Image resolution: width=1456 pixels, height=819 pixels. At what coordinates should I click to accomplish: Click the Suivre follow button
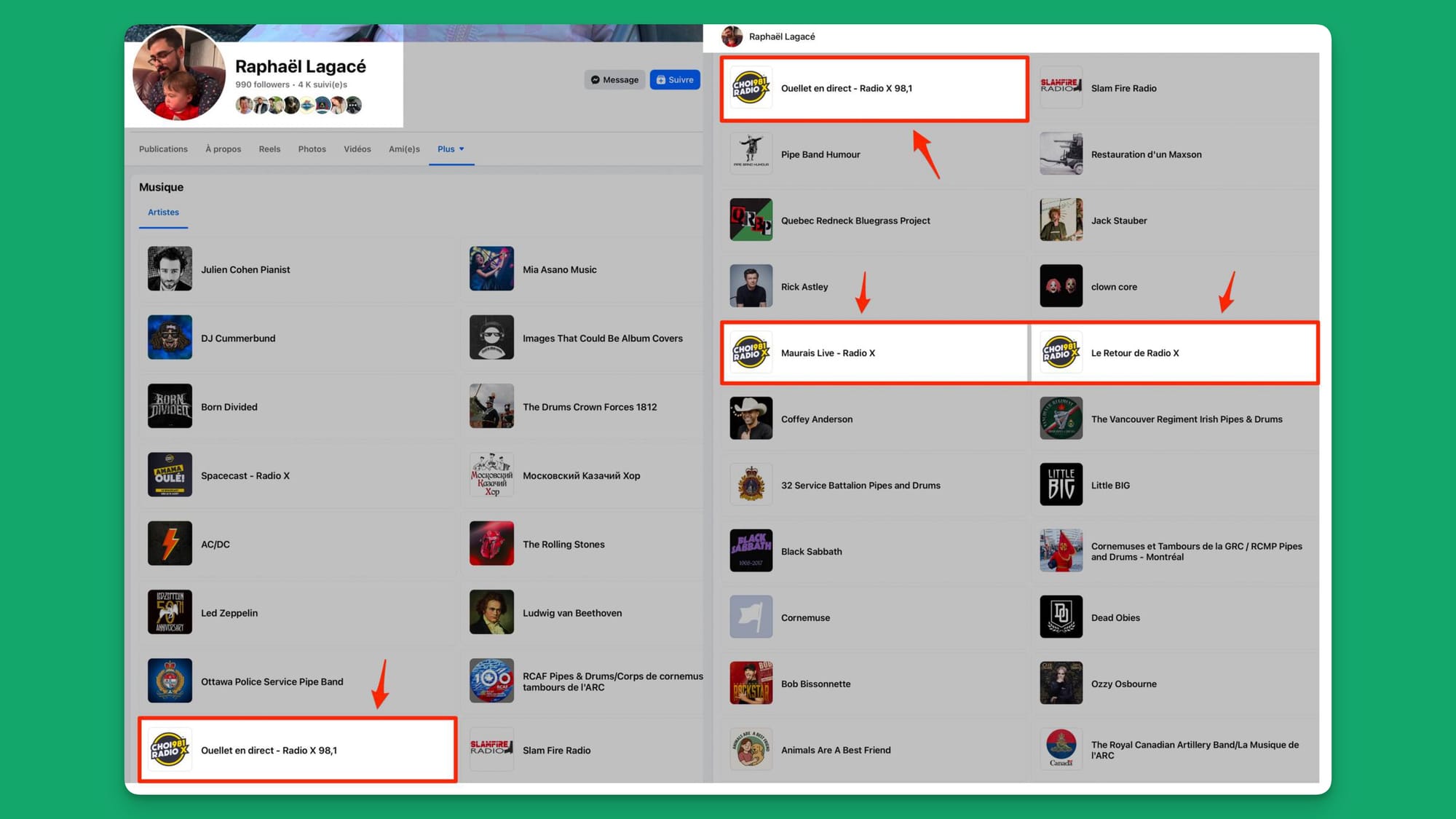675,79
